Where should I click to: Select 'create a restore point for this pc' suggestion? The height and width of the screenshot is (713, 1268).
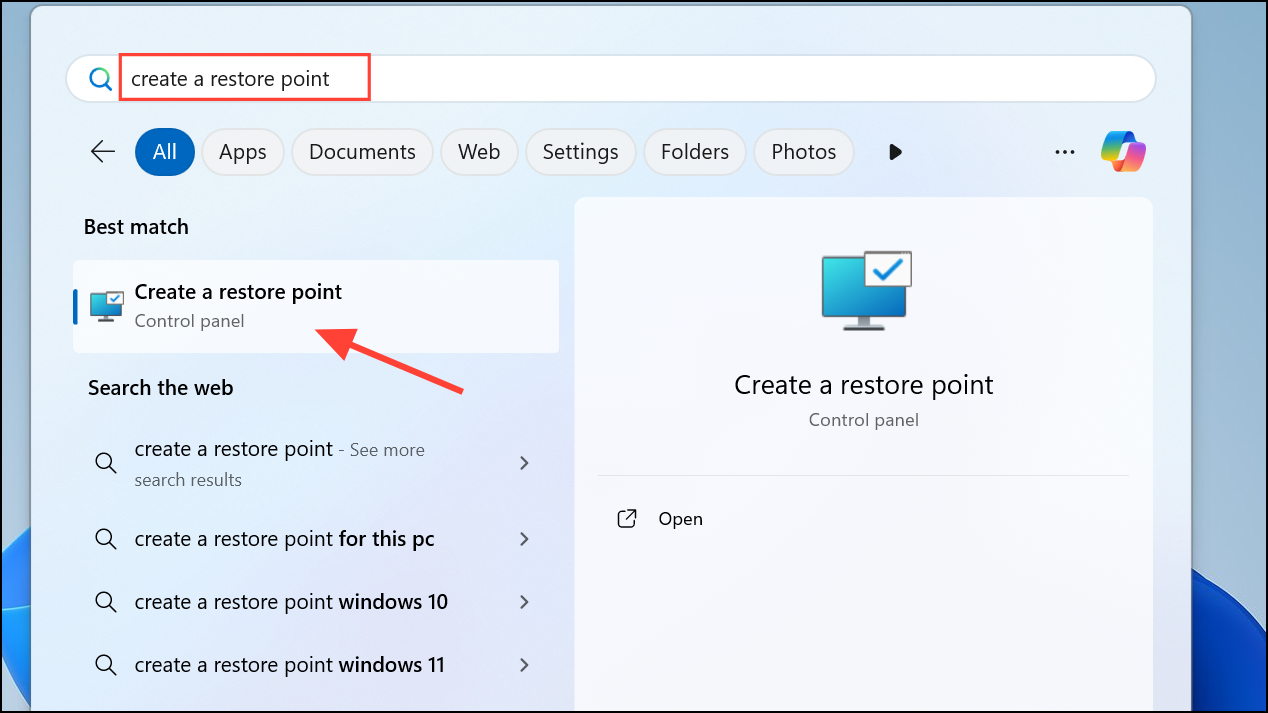pos(316,539)
